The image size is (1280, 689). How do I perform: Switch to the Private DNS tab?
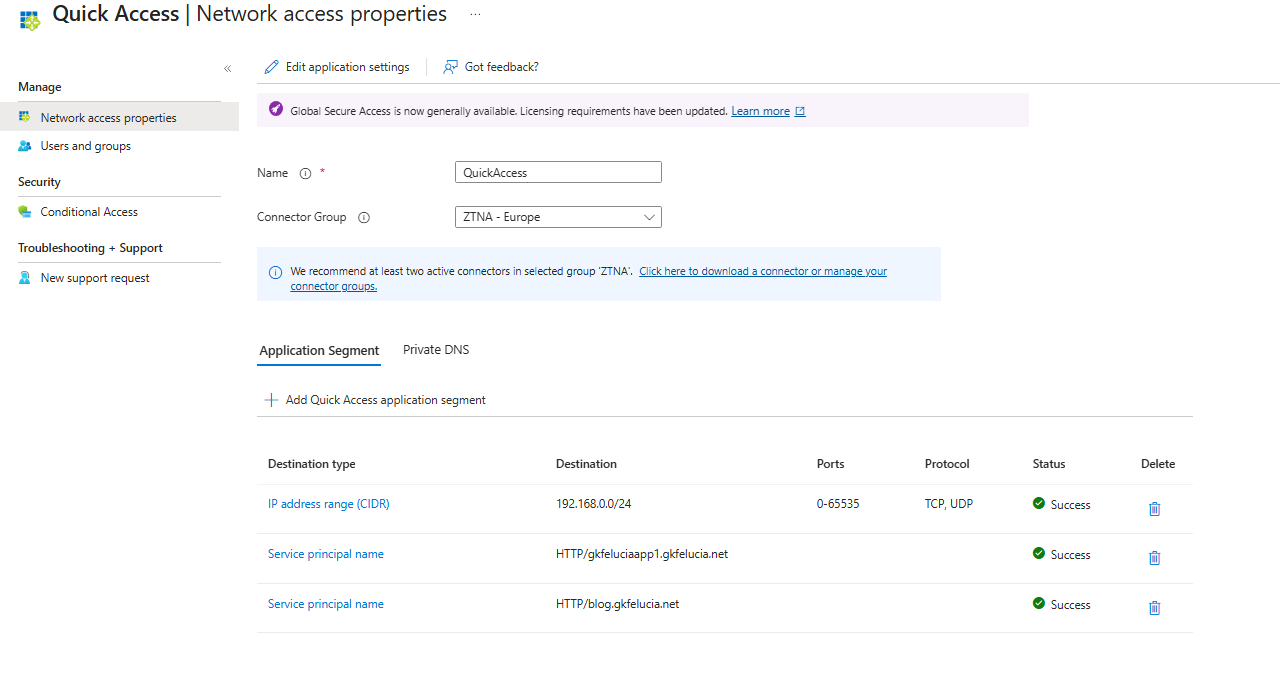tap(435, 349)
